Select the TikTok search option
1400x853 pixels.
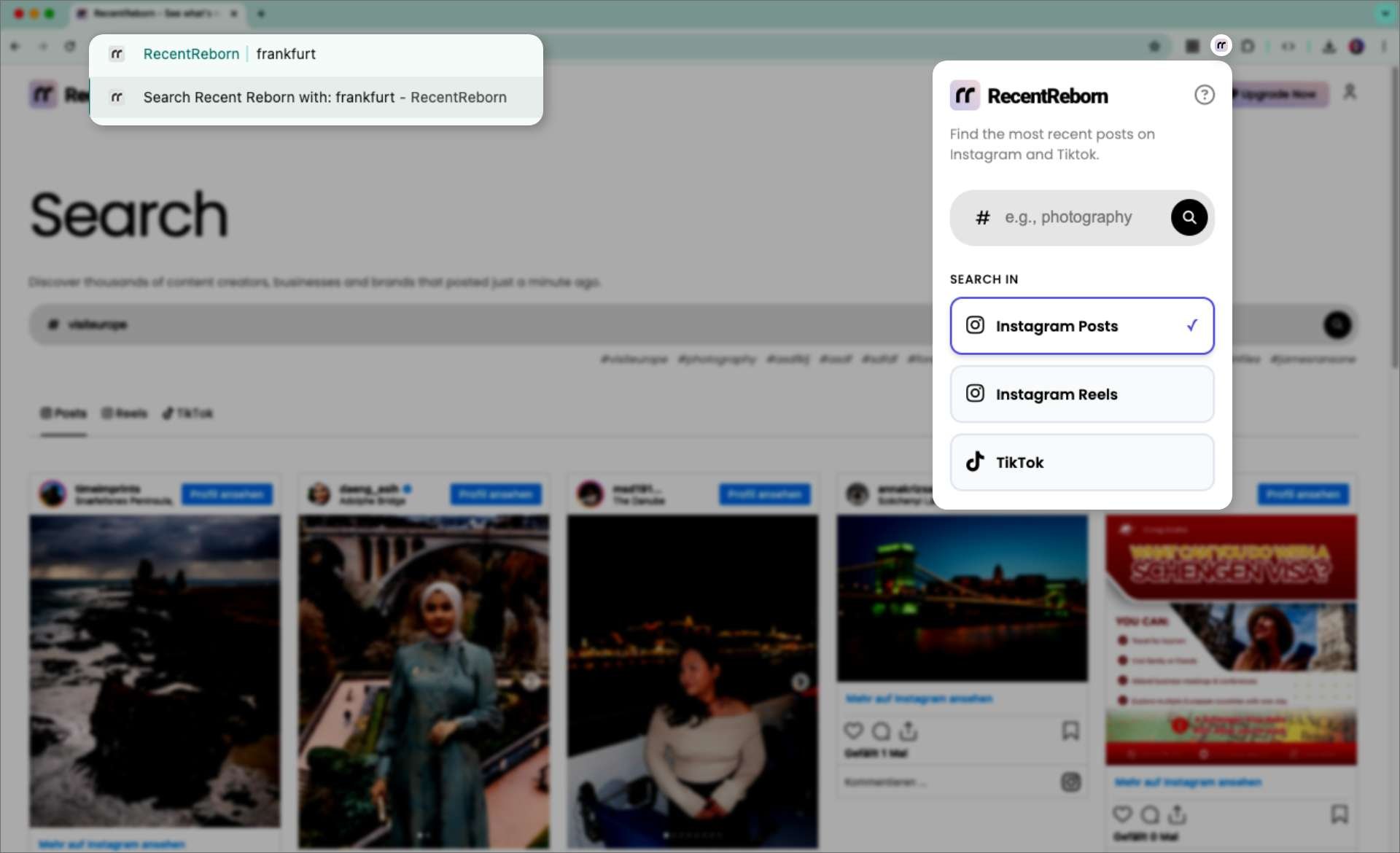point(1081,462)
